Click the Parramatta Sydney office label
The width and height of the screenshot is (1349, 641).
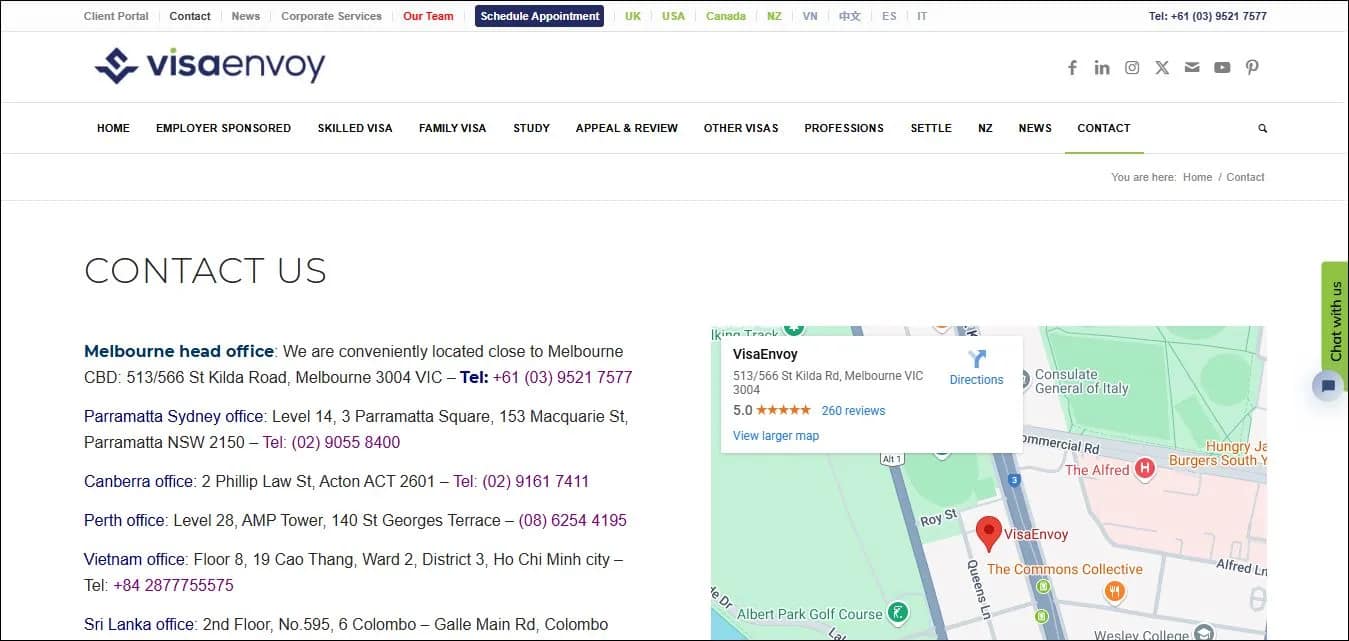[x=174, y=416]
